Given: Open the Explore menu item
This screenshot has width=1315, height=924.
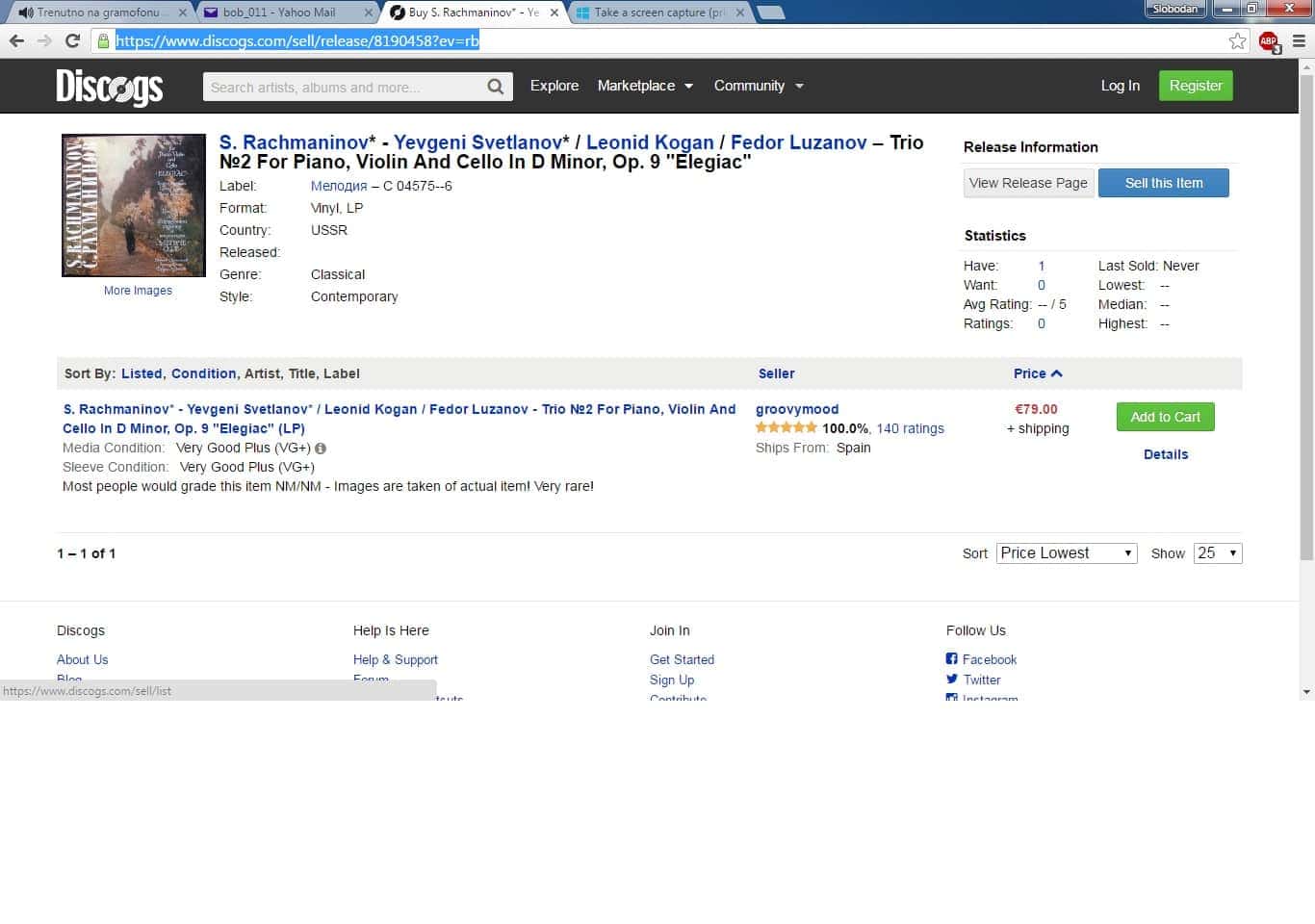Looking at the screenshot, I should [x=554, y=86].
